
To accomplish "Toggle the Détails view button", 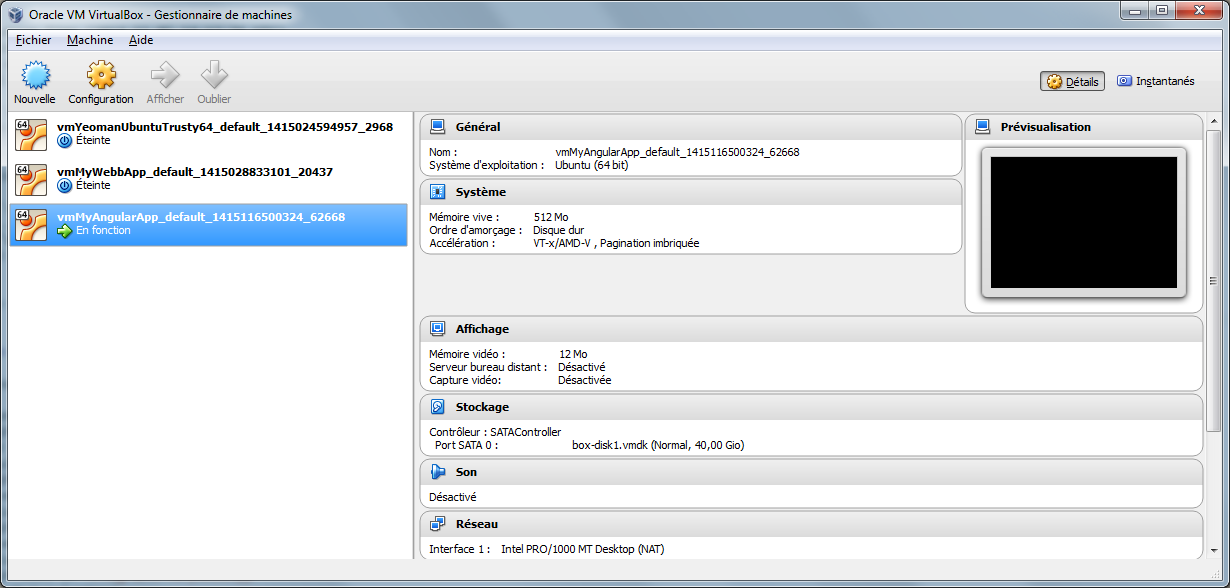I will [1072, 82].
